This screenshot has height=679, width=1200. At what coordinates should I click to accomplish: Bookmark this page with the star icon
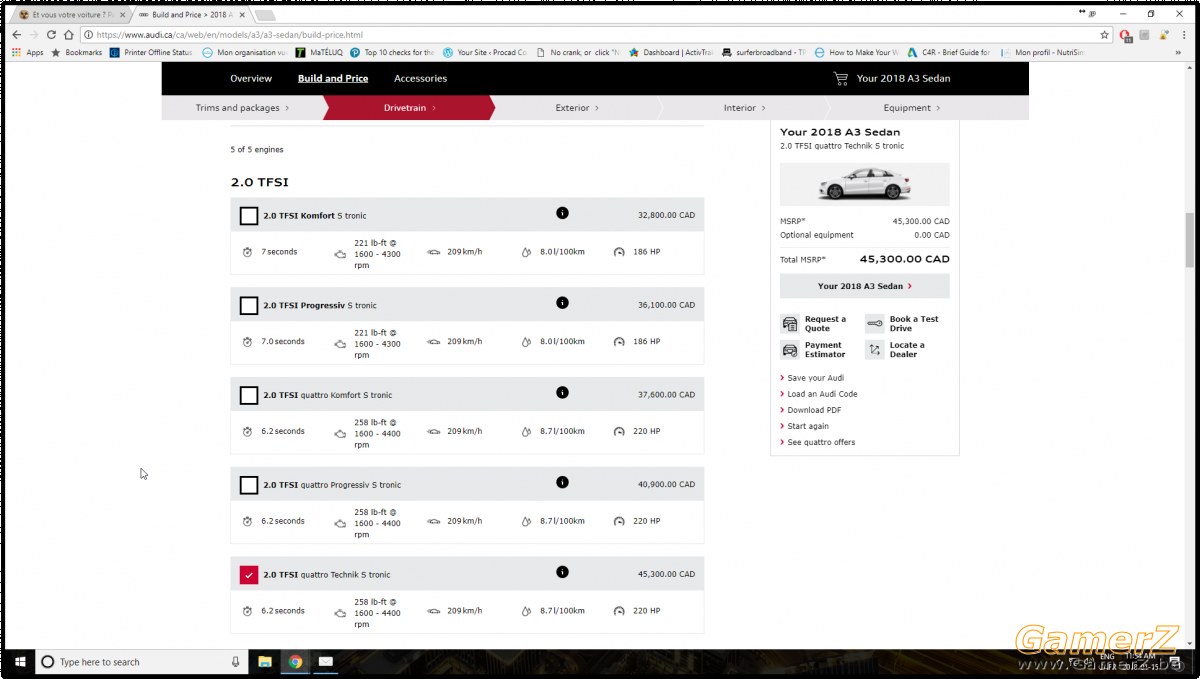click(1105, 34)
